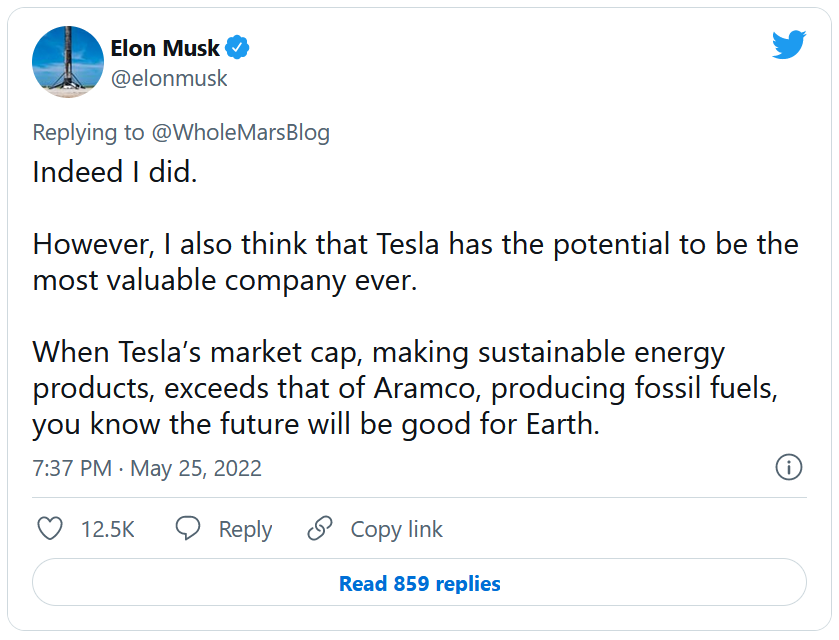Click the "Indeed I did." line
The height and width of the screenshot is (640, 839).
pyautogui.click(x=115, y=172)
